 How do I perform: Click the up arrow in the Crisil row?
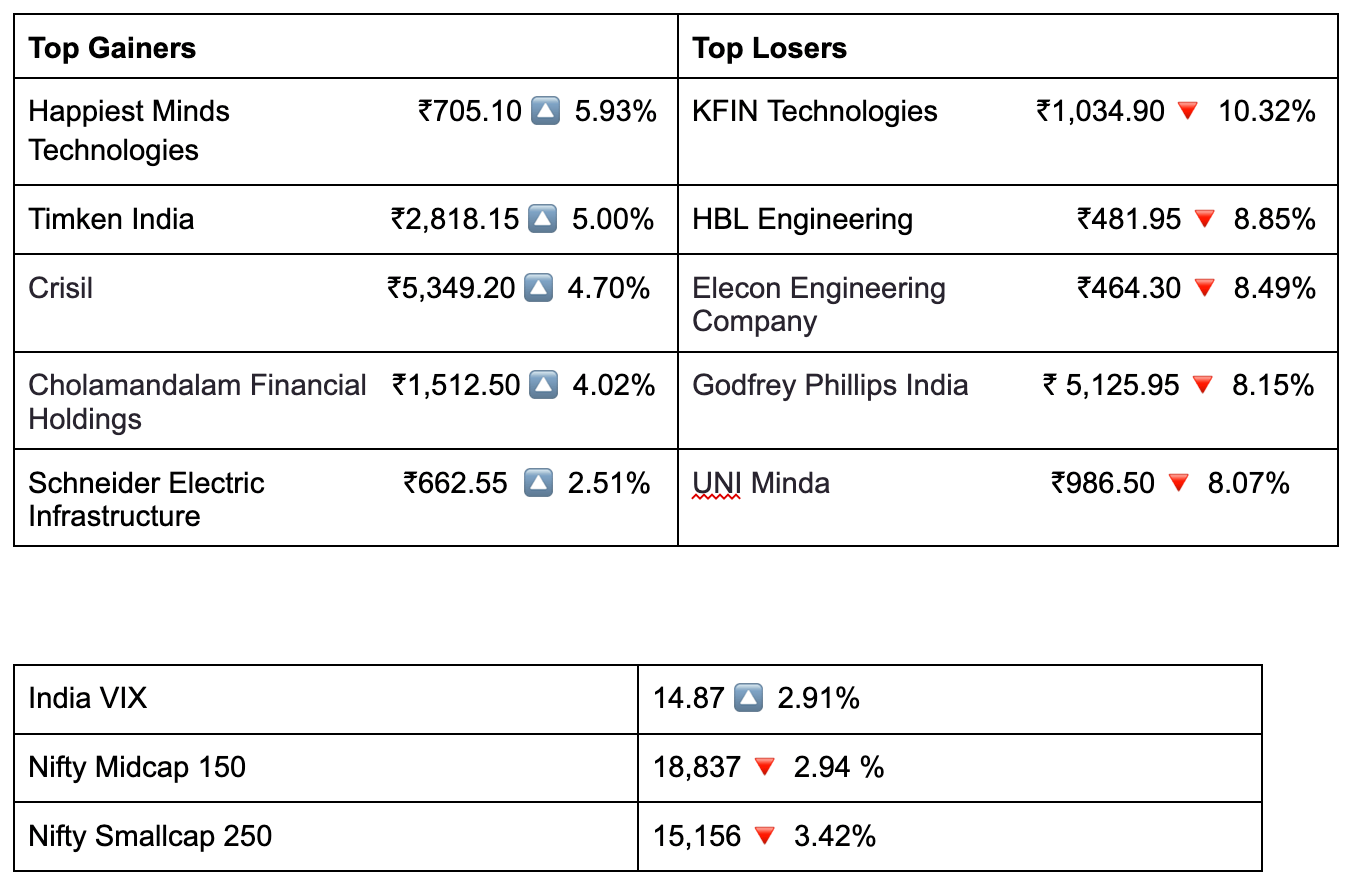[538, 289]
